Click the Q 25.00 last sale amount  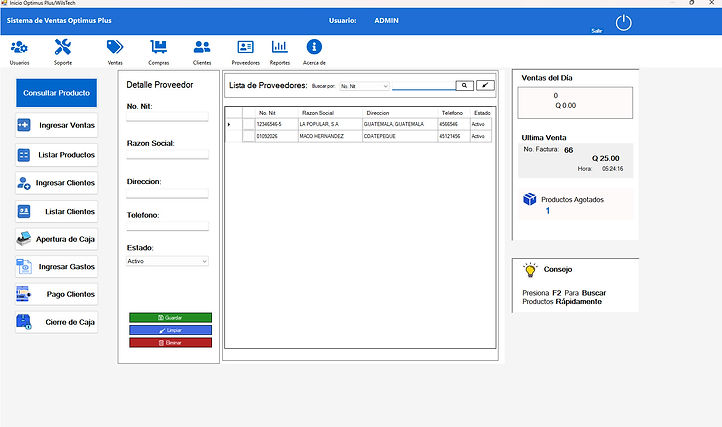606,158
